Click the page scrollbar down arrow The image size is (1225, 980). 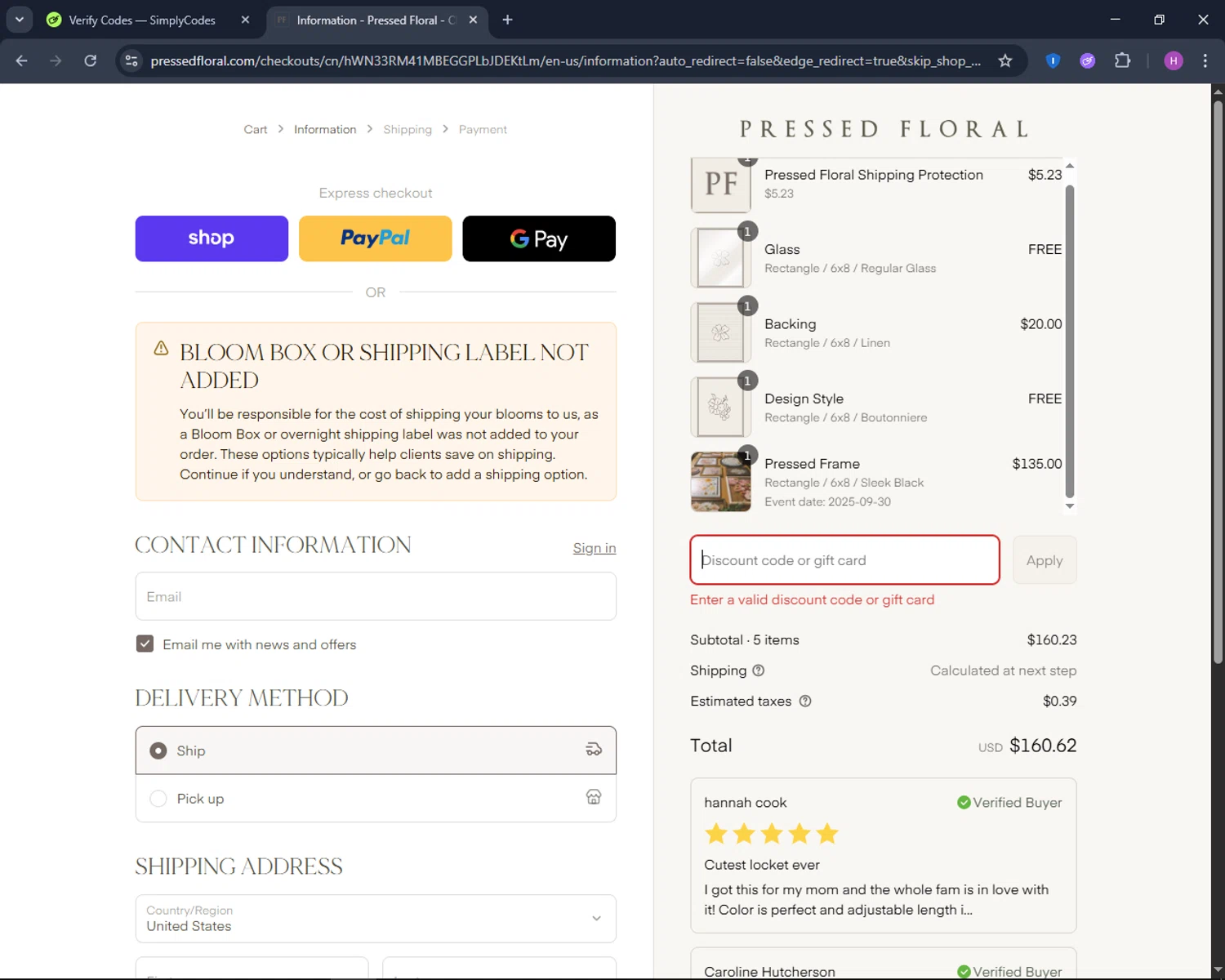pos(1218,969)
